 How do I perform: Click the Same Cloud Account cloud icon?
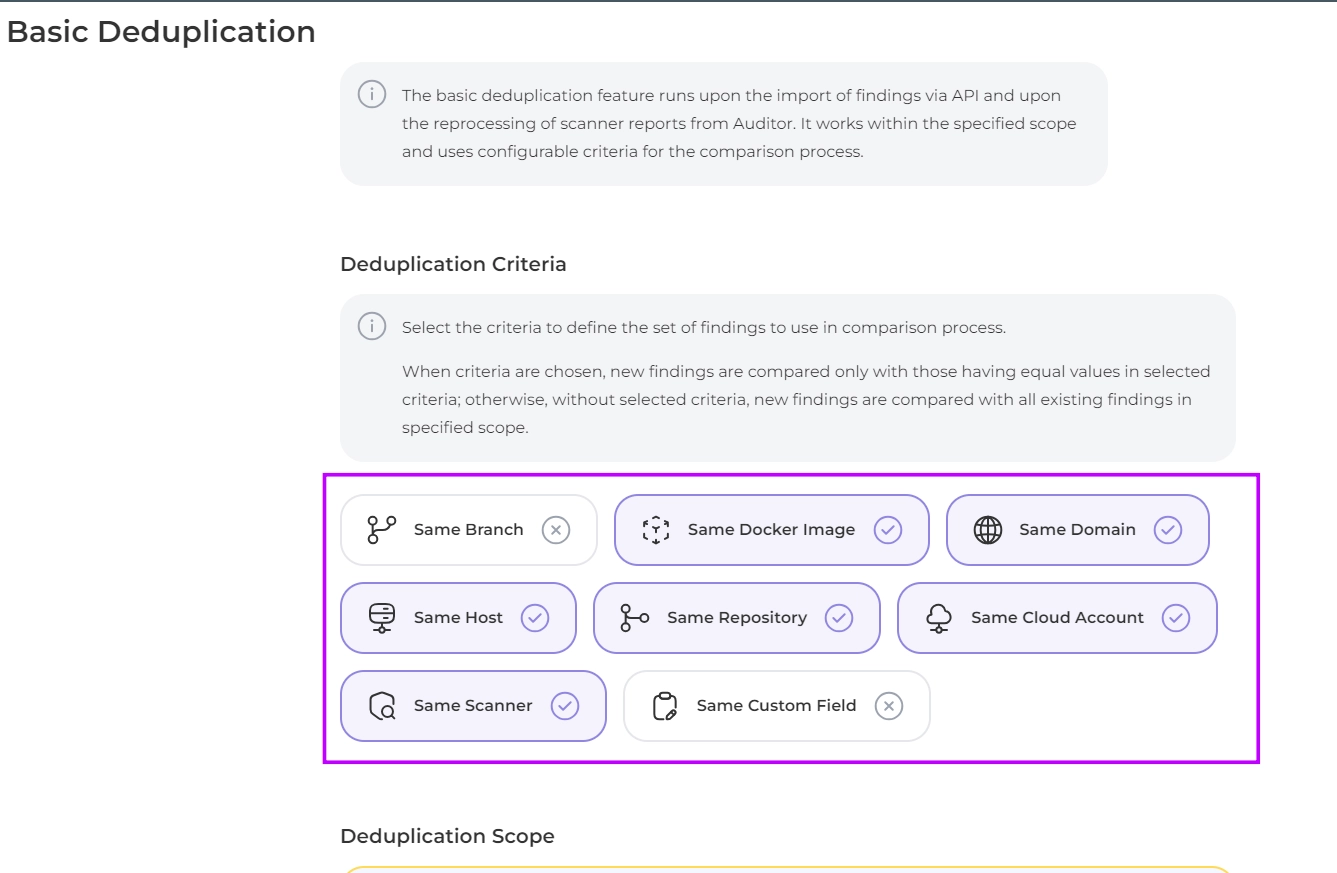939,618
